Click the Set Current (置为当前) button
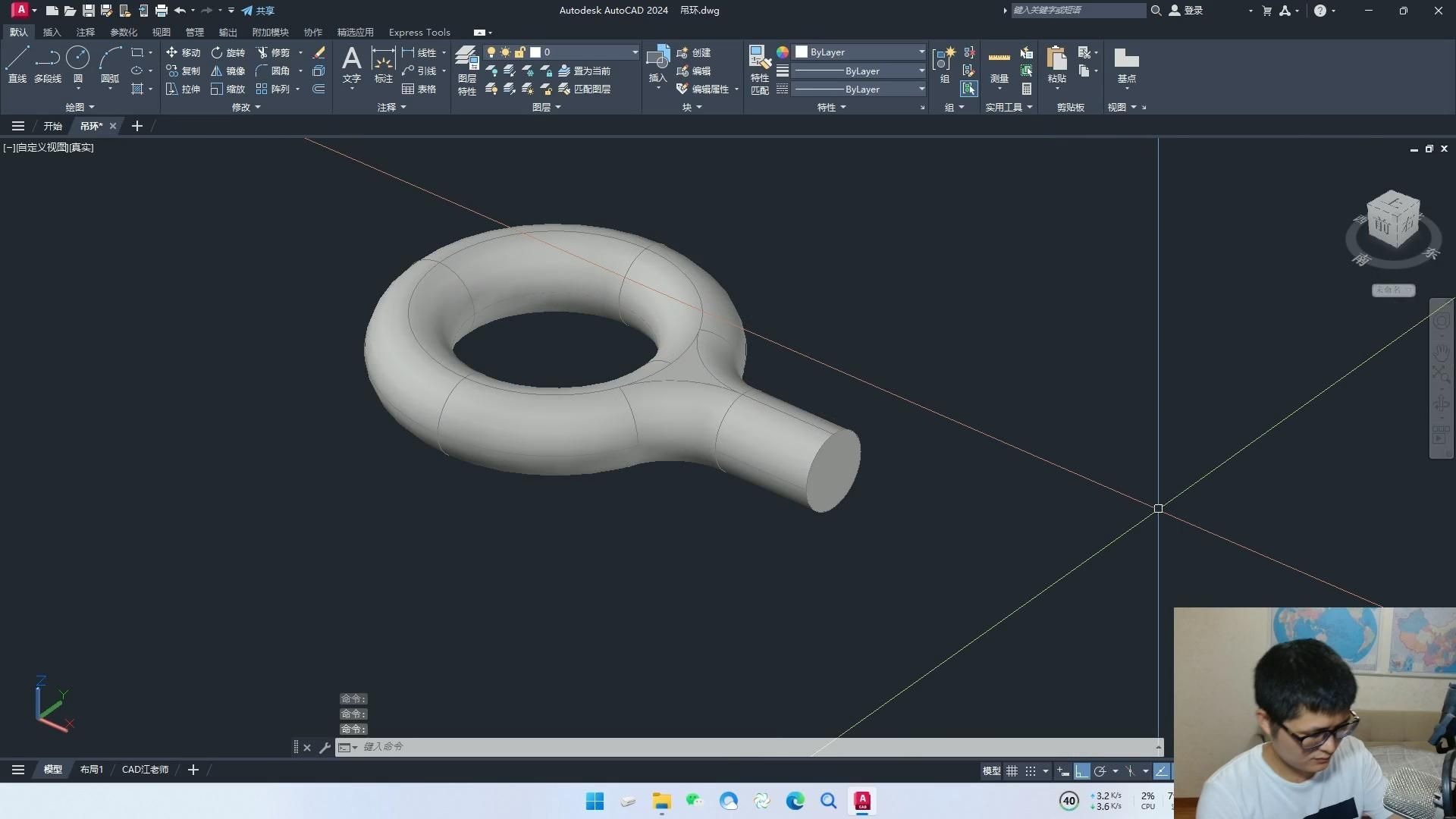 pos(584,71)
